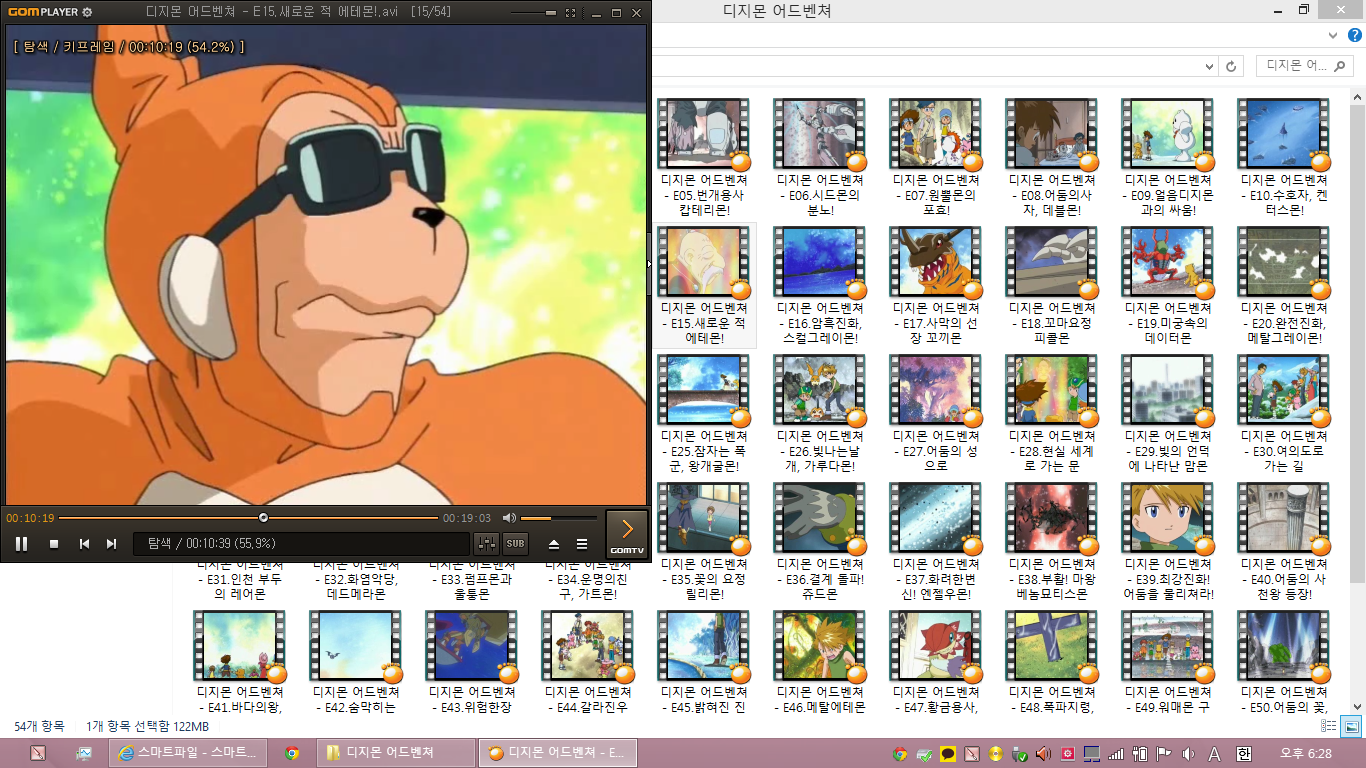This screenshot has height=768, width=1366.
Task: Open Action Center flag tray icon
Action: (x=1164, y=753)
